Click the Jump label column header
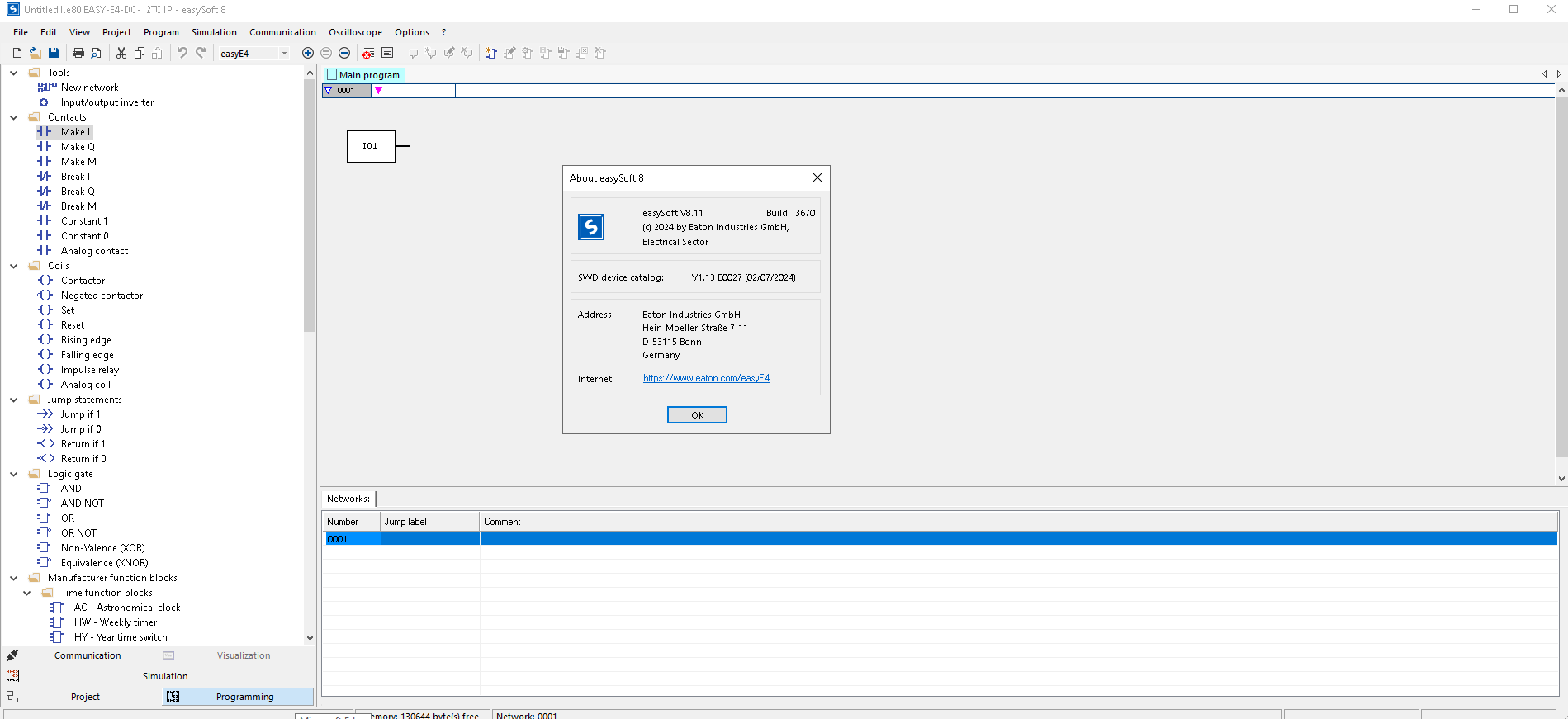 430,522
